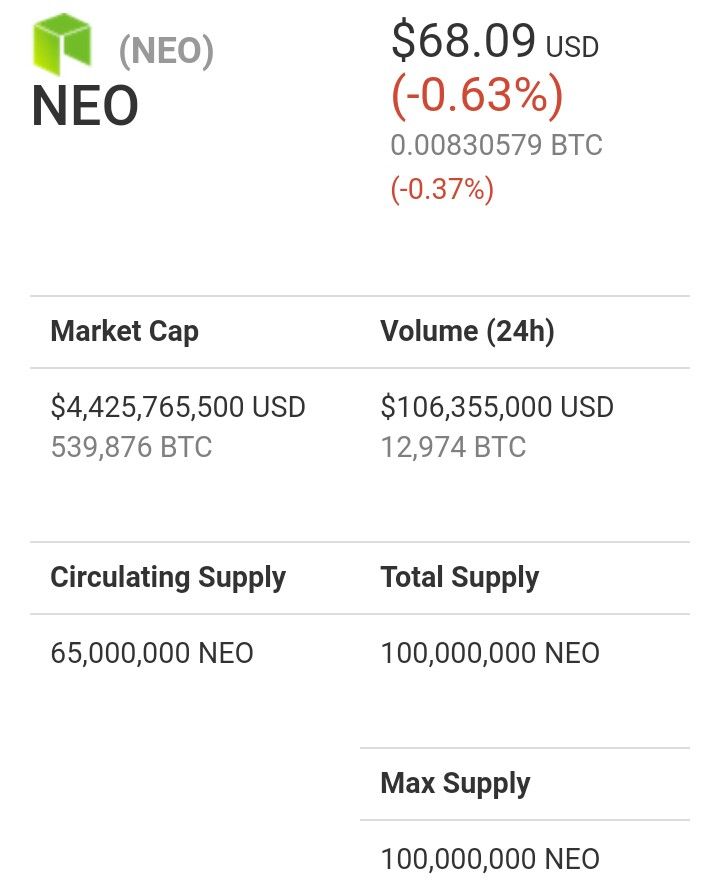
Task: Click the green NEO logo icon
Action: click(62, 44)
